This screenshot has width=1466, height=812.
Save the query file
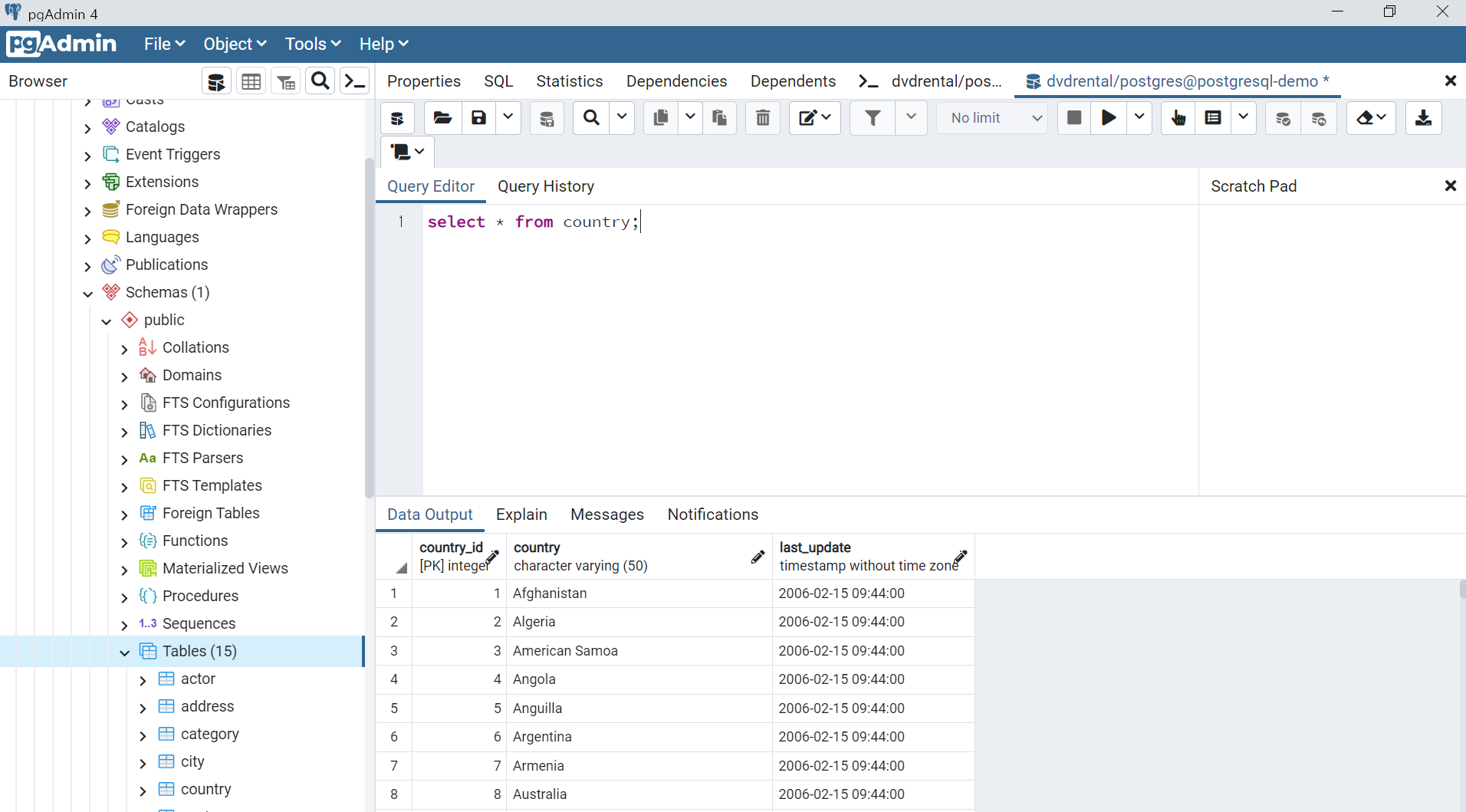[478, 118]
